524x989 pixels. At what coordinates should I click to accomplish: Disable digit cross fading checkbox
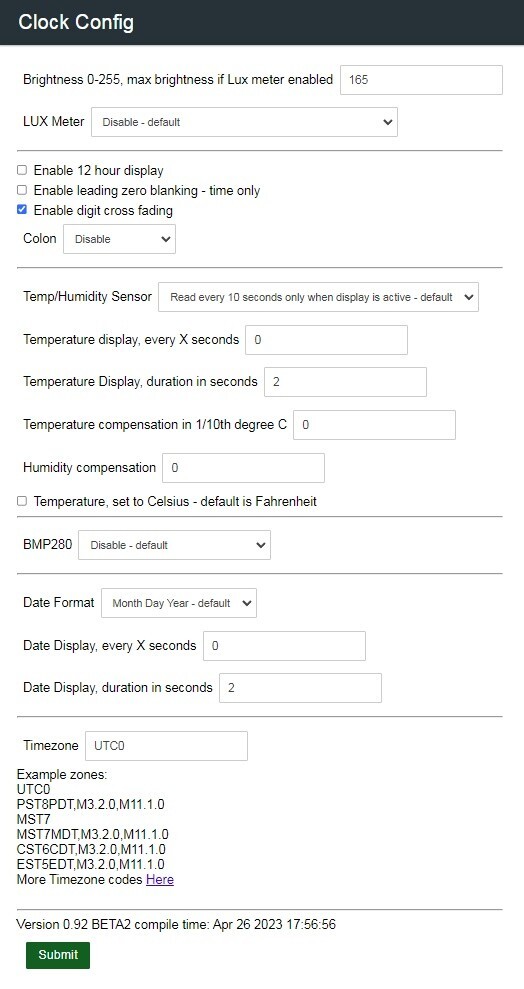pyautogui.click(x=22, y=209)
